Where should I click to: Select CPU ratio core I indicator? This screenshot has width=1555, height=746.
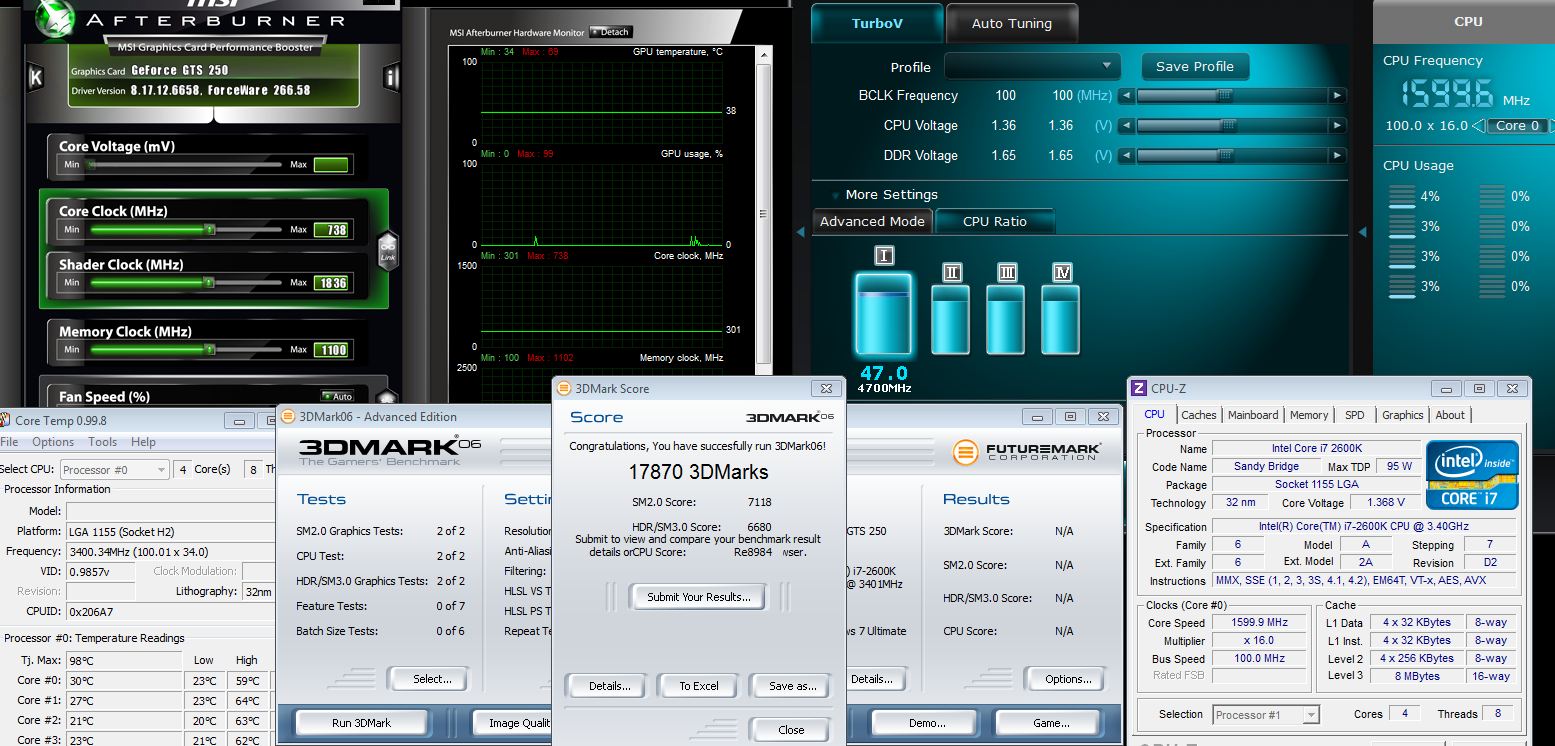883,256
